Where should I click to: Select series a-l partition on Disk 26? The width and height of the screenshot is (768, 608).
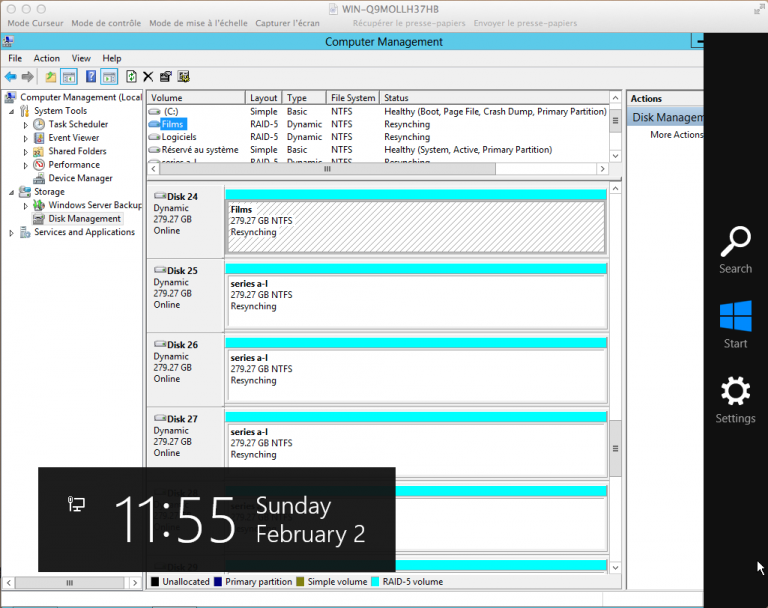416,376
